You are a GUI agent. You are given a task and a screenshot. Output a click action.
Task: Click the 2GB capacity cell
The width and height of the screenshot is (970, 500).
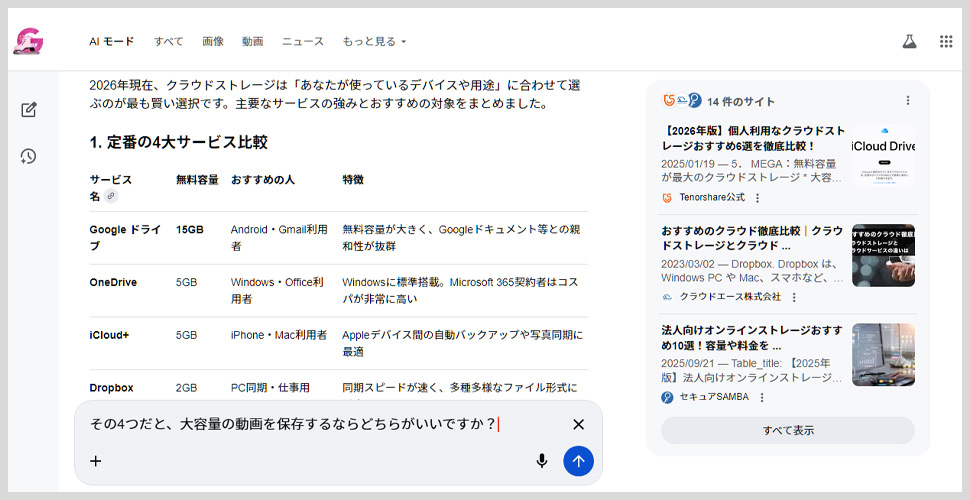186,388
